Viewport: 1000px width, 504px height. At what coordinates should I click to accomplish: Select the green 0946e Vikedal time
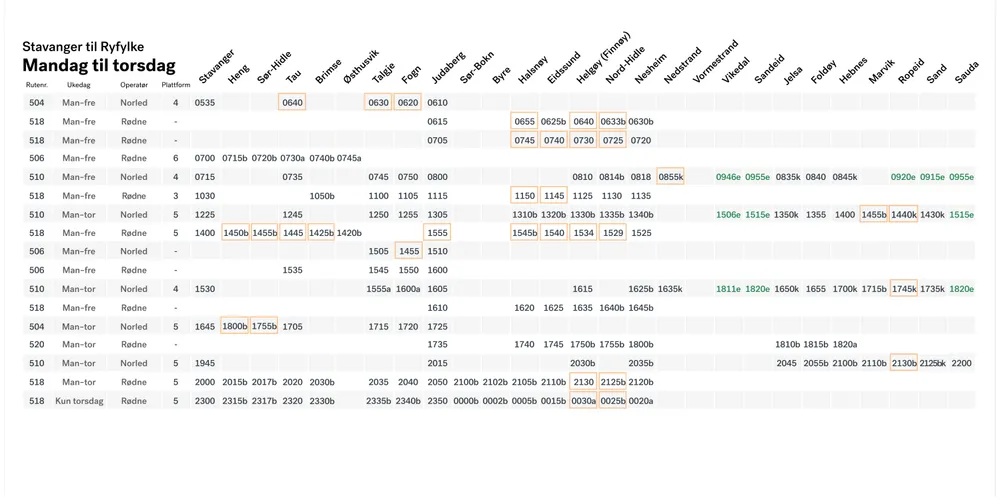(728, 177)
